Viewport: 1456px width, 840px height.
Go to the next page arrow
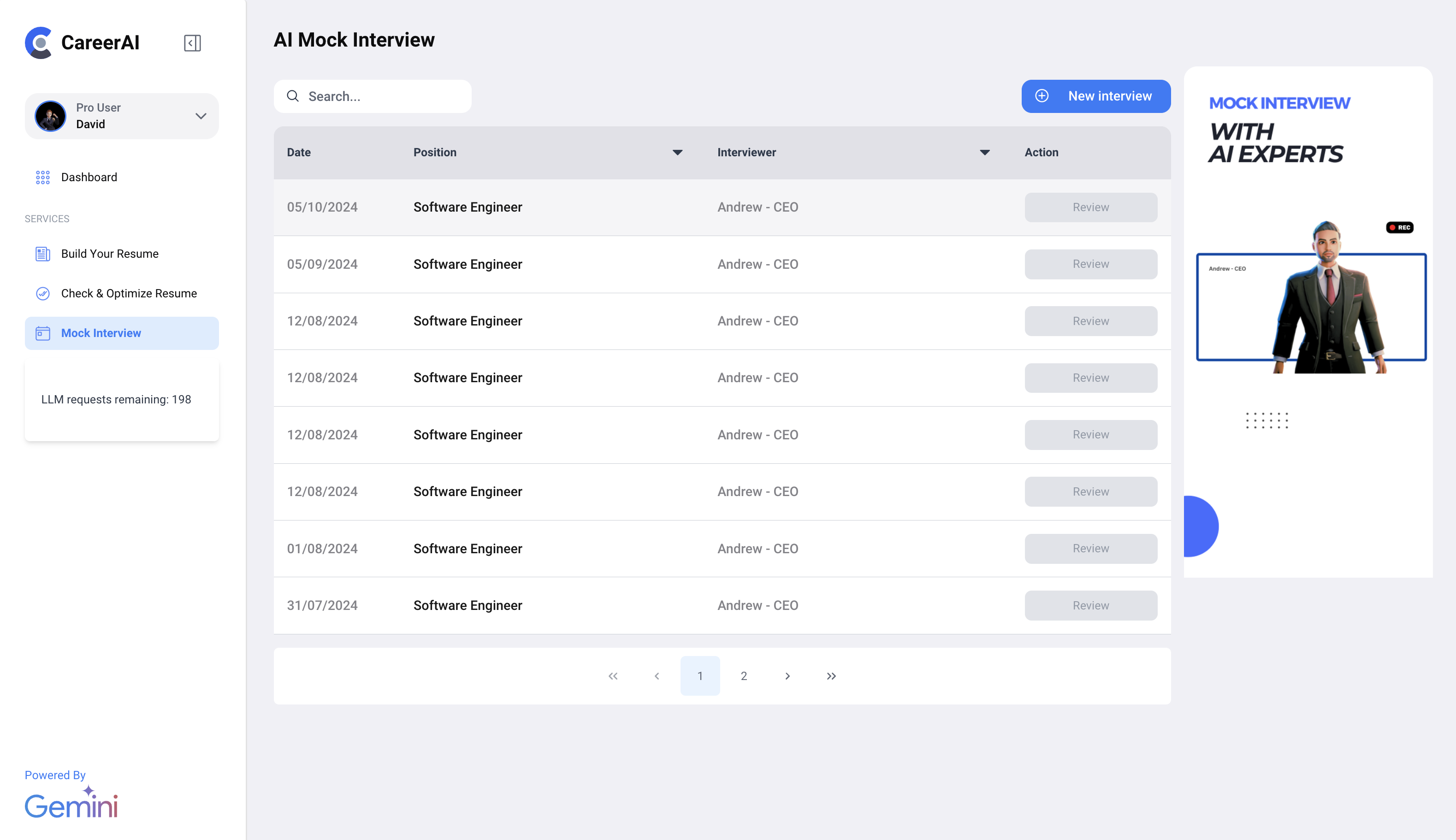[x=787, y=676]
